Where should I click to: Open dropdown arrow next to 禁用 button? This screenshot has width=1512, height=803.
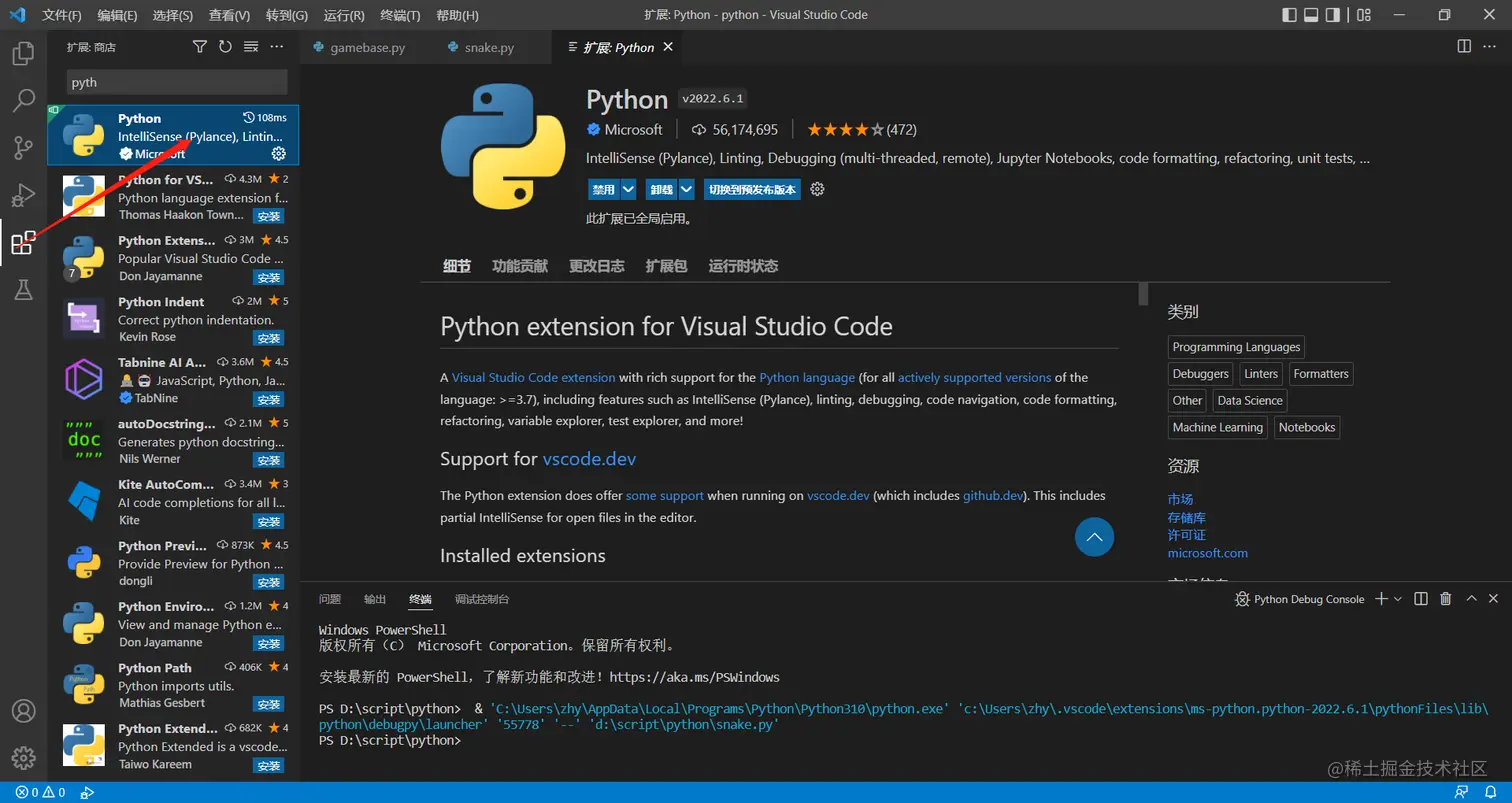click(x=628, y=189)
